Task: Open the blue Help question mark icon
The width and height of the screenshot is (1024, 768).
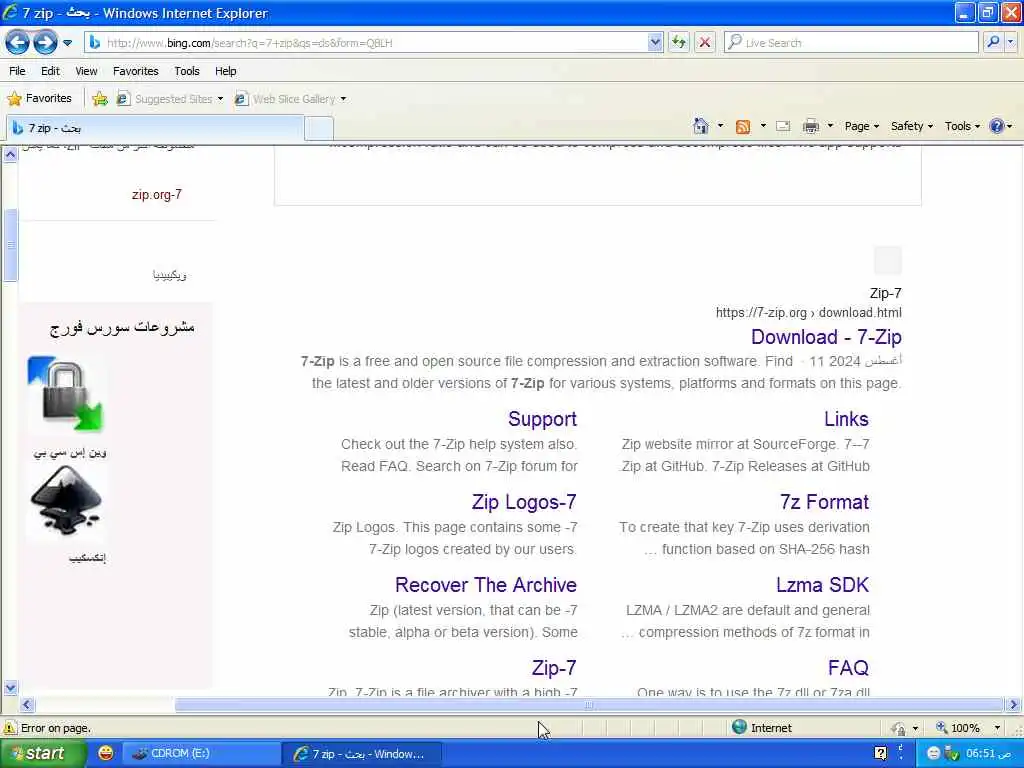Action: pyautogui.click(x=997, y=126)
